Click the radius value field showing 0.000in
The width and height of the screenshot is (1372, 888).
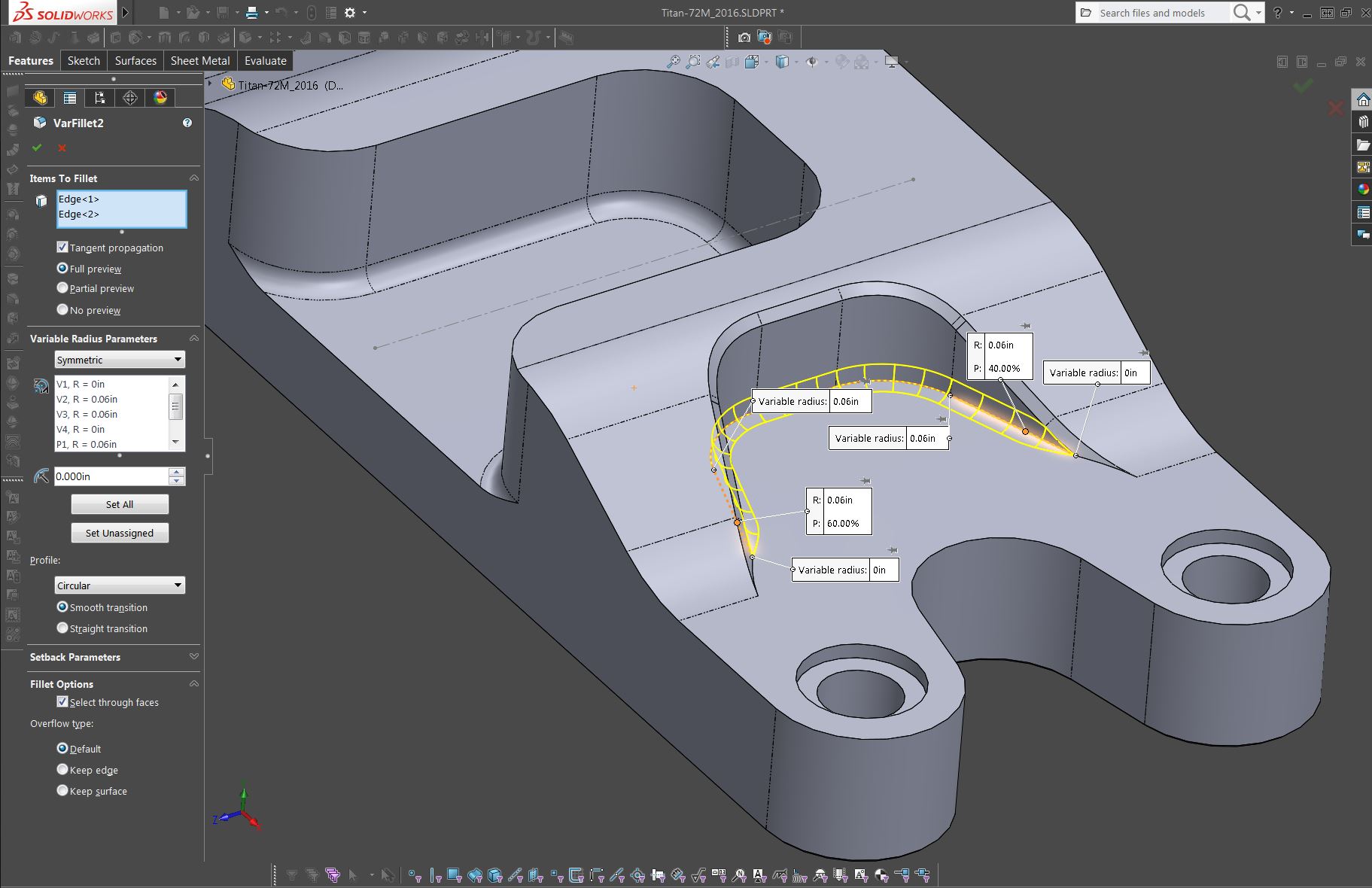[x=111, y=476]
